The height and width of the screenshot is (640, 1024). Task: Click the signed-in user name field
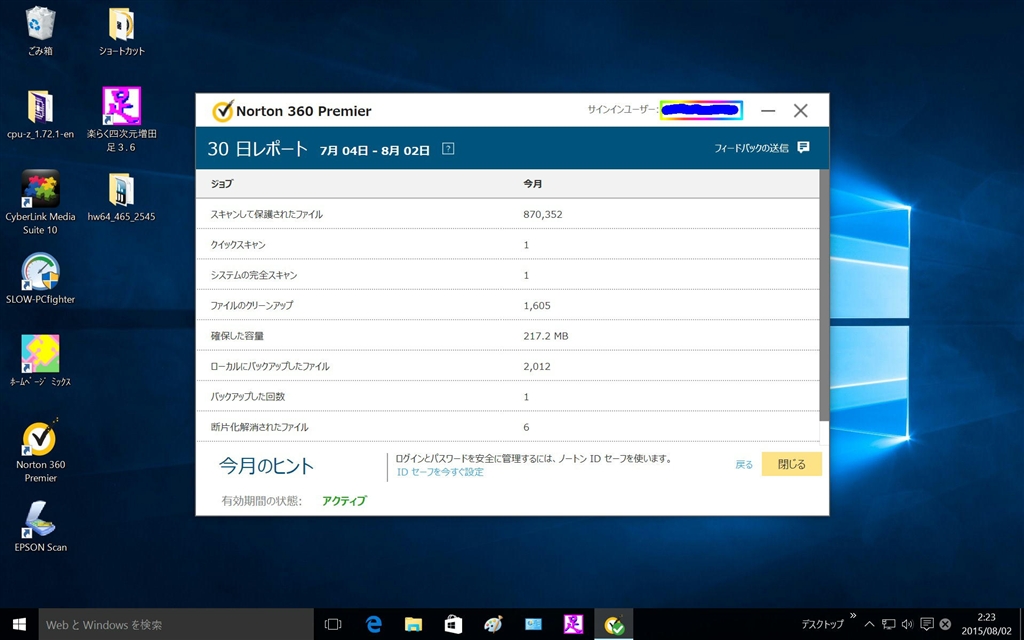coord(701,110)
